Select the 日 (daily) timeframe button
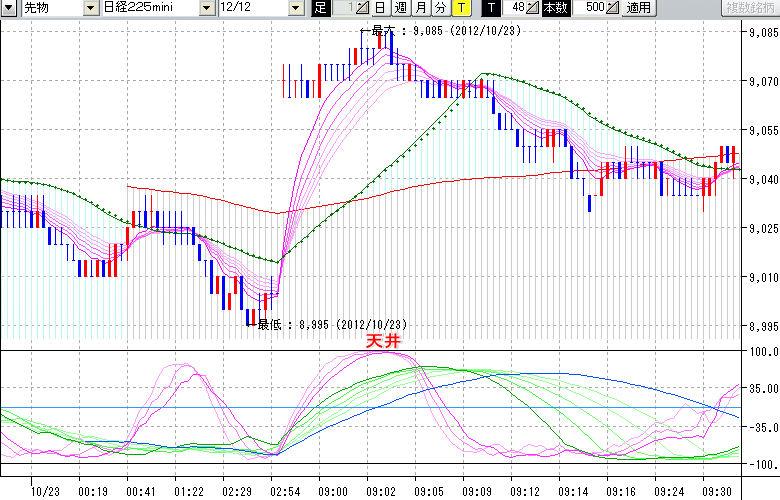The height and width of the screenshot is (500, 780). tap(380, 8)
